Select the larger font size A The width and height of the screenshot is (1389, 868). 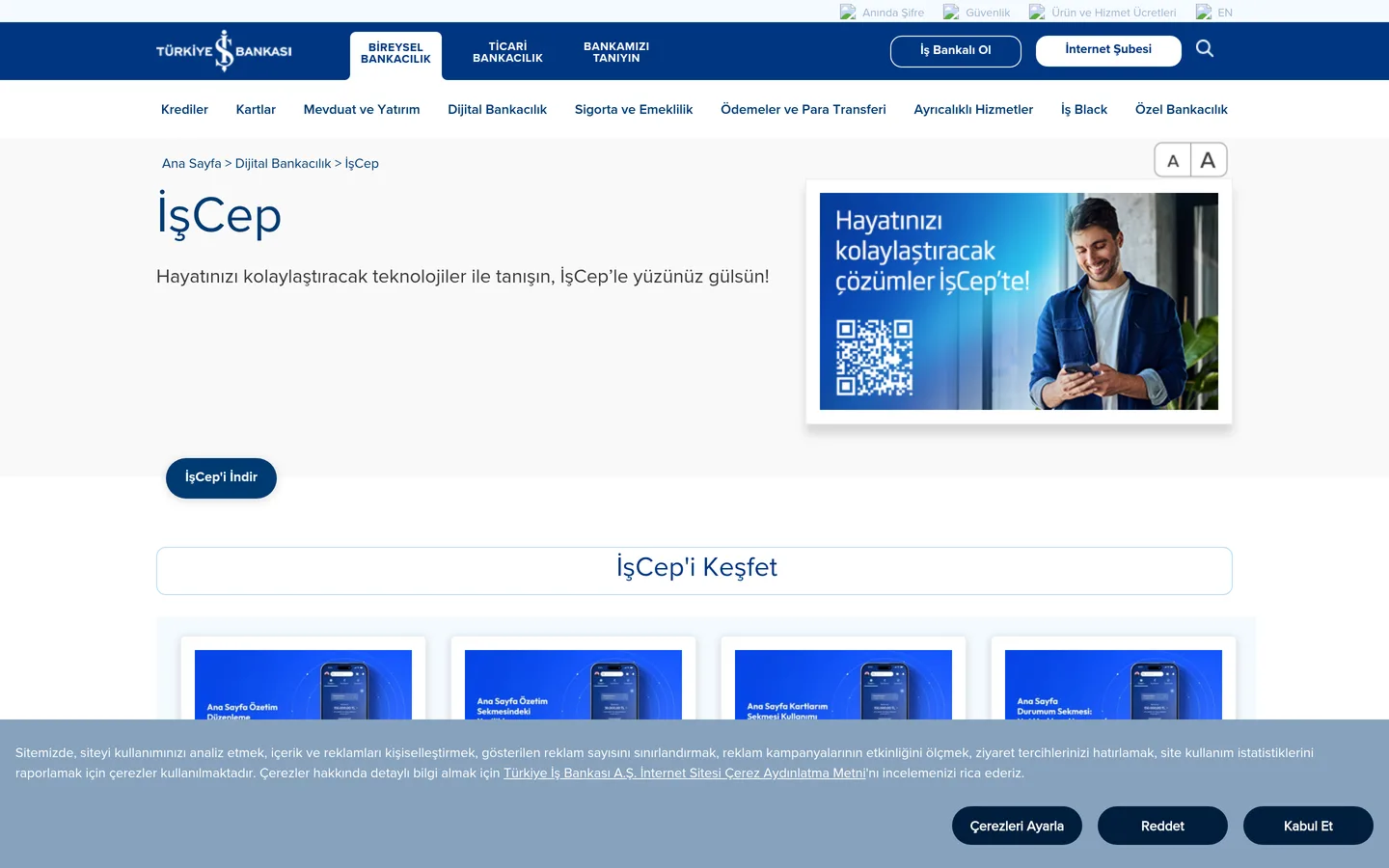(1209, 160)
